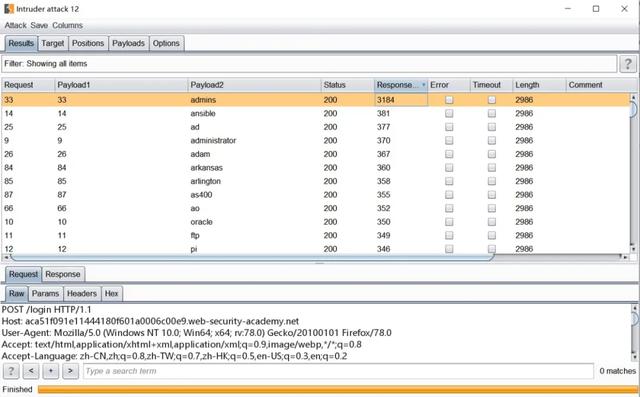Select the ao payload row
Viewport: 640px width, 397px height.
coord(316,208)
